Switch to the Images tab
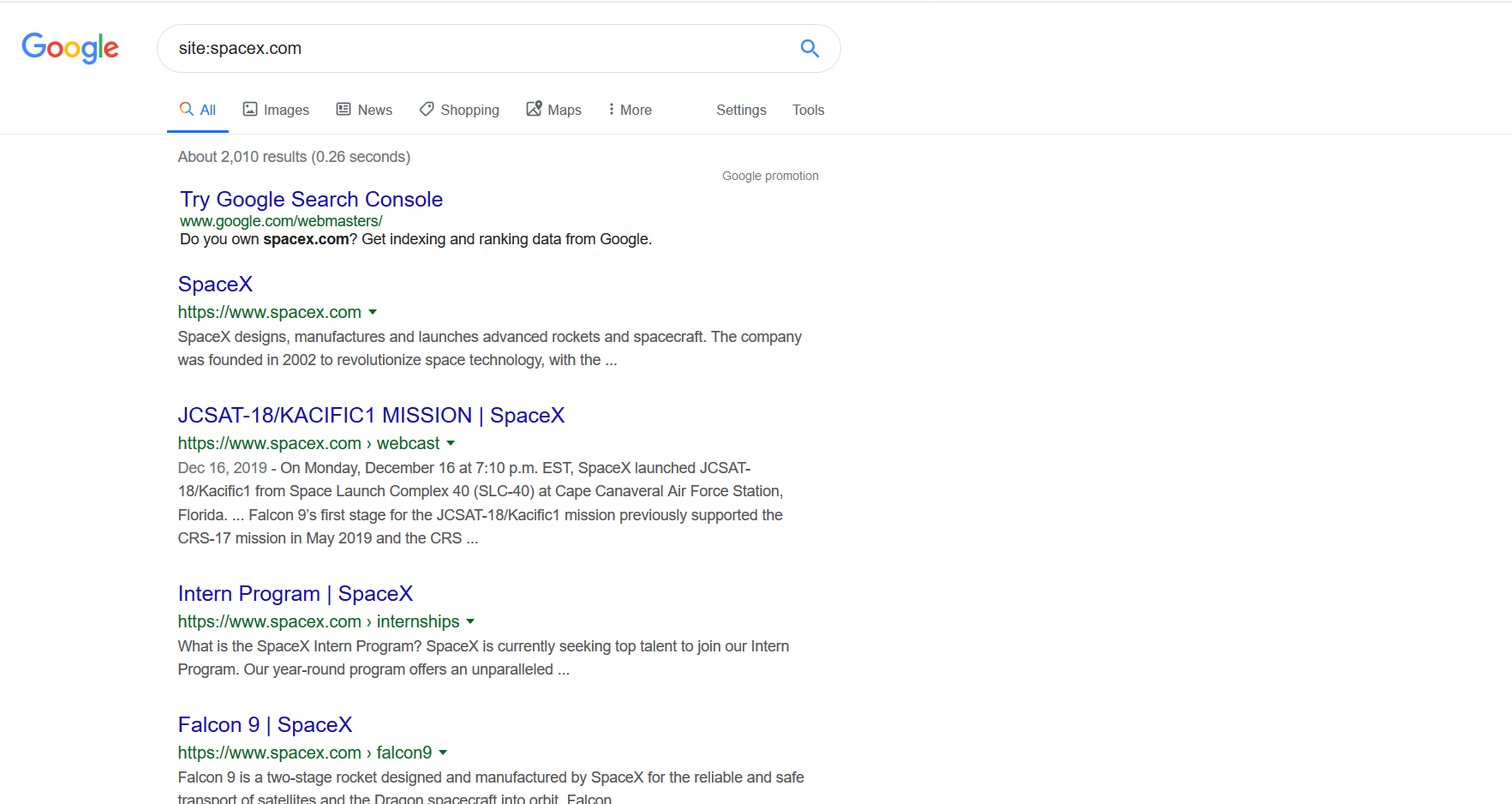Image resolution: width=1512 pixels, height=804 pixels. click(276, 110)
